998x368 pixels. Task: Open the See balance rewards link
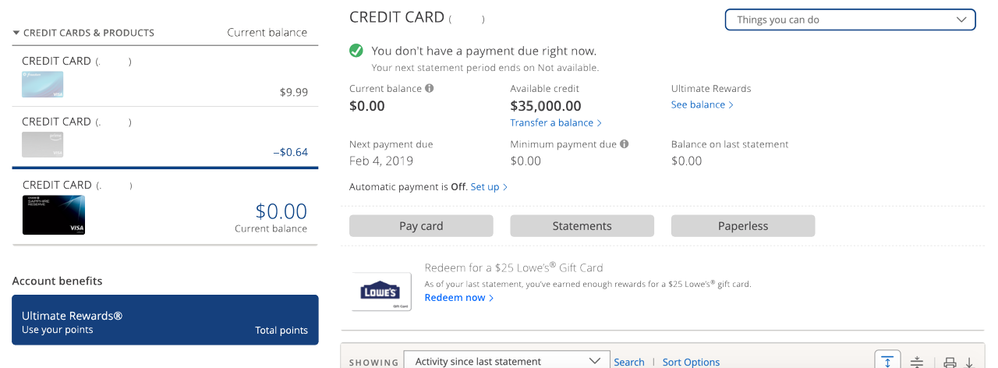tap(702, 105)
